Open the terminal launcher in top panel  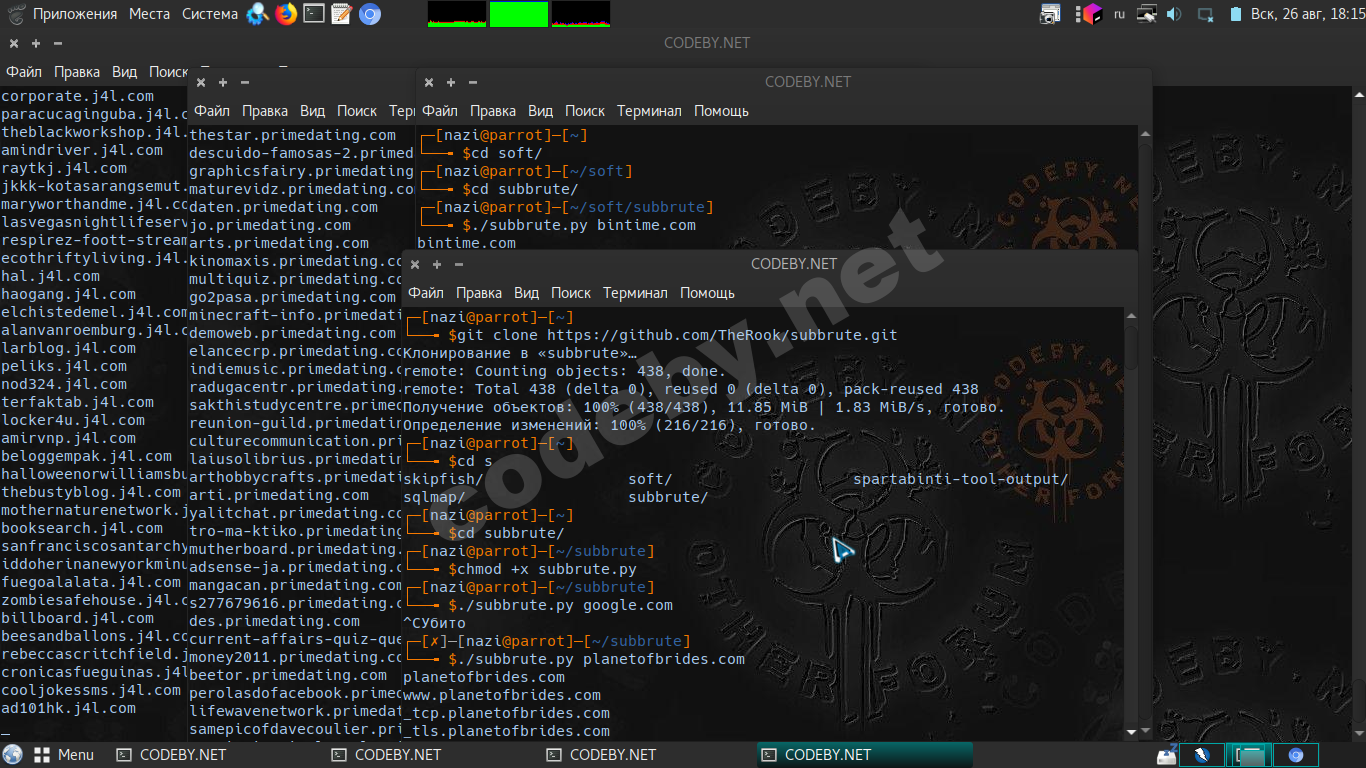(x=314, y=14)
